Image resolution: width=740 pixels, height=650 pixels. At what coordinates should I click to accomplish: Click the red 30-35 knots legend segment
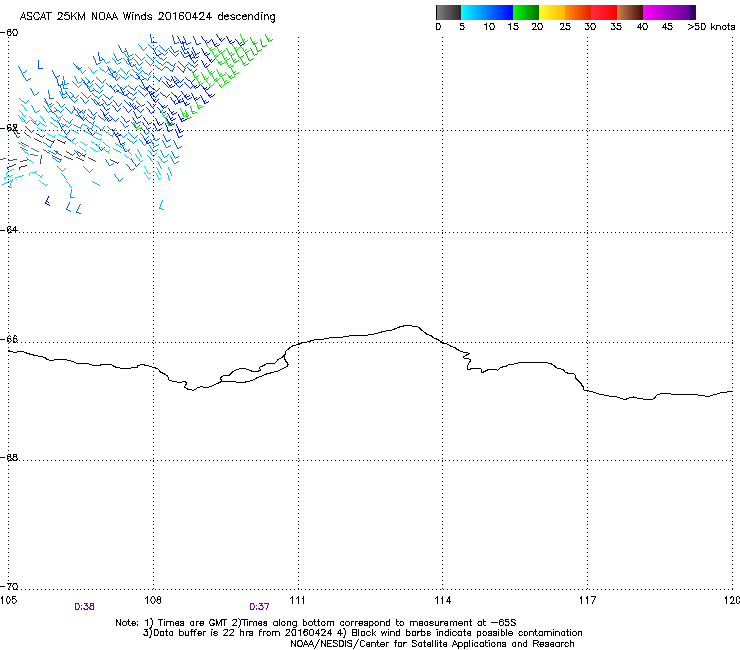tap(604, 12)
